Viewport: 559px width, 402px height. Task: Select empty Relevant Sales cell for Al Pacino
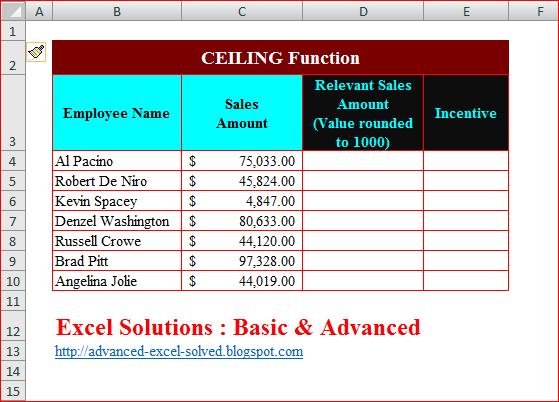[x=363, y=161]
